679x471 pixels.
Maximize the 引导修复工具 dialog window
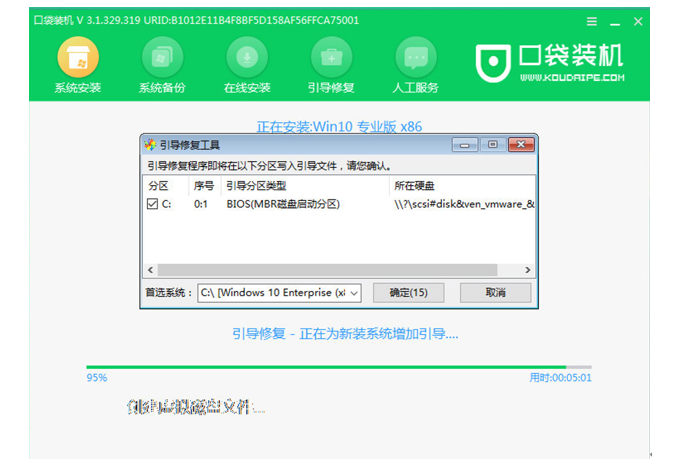[492, 145]
